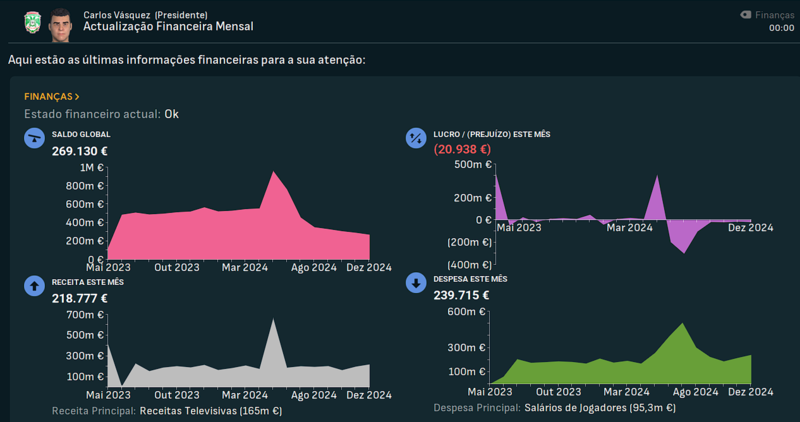Image resolution: width=800 pixels, height=422 pixels.
Task: Click the RECEITA ESTE MÊS heading
Action: click(x=88, y=282)
